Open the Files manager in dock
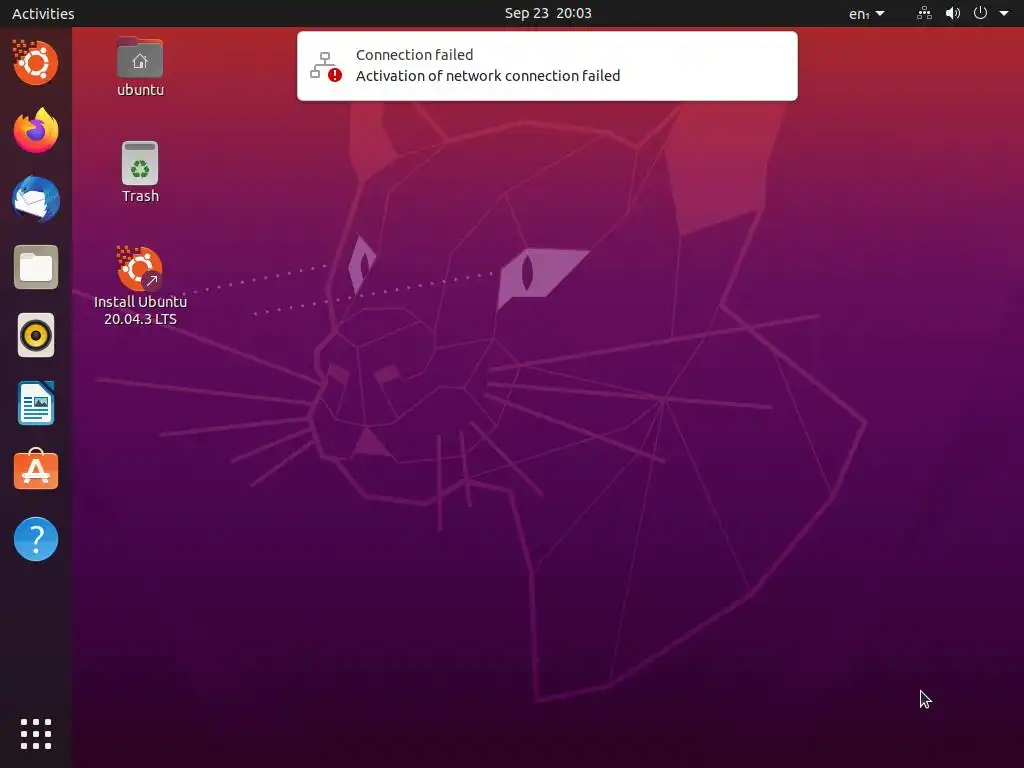Screen dimensions: 1024x768 point(36,267)
